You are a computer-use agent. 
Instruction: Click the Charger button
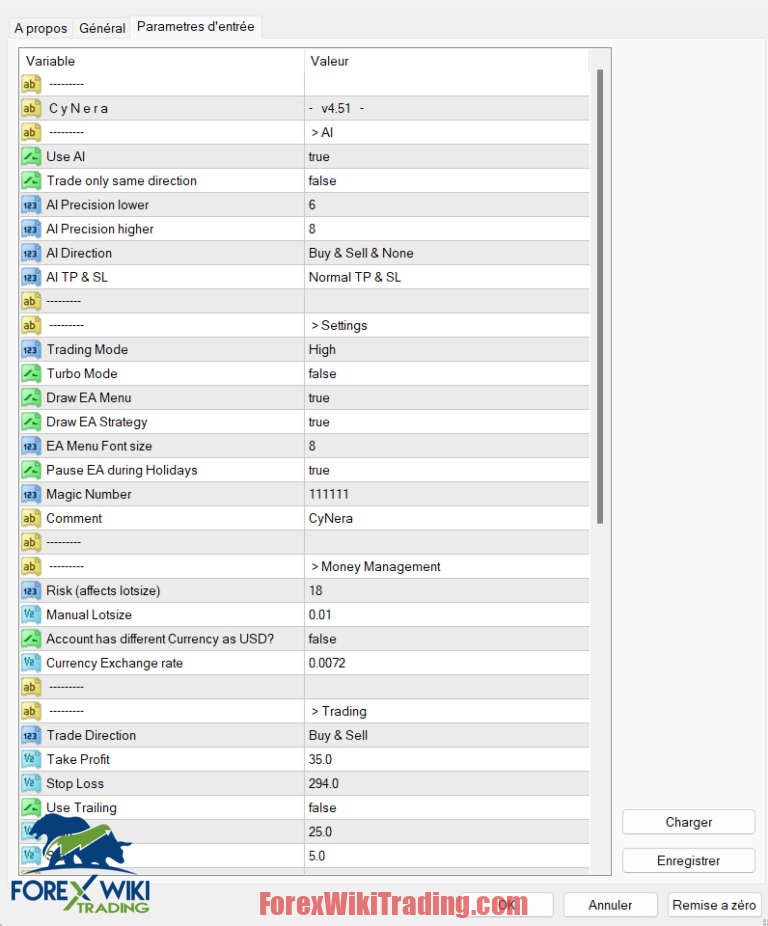(688, 822)
